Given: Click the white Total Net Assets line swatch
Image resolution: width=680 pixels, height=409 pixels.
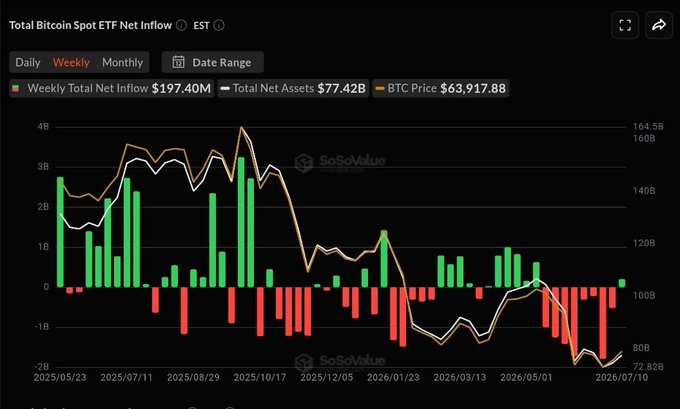Looking at the screenshot, I should (225, 88).
